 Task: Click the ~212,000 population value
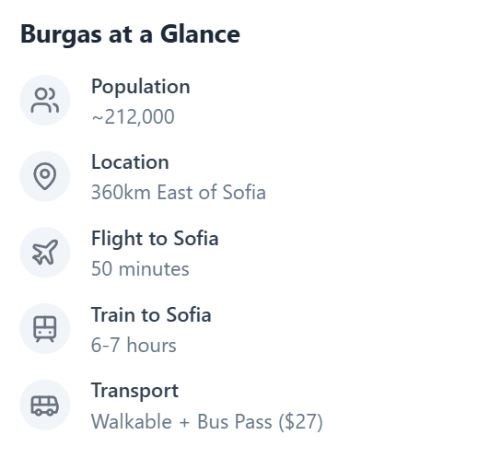pos(133,117)
